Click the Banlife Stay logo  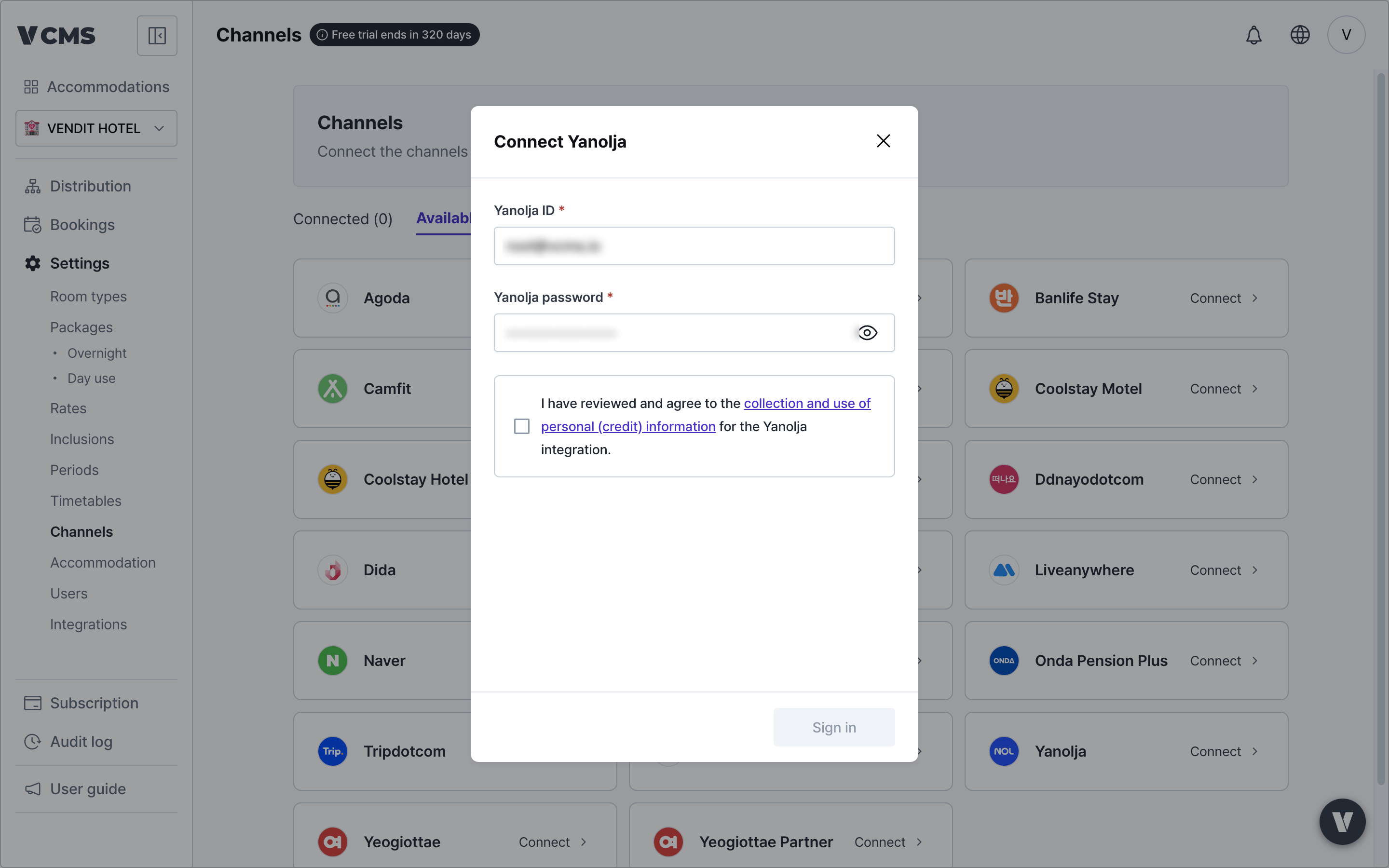click(x=1004, y=298)
